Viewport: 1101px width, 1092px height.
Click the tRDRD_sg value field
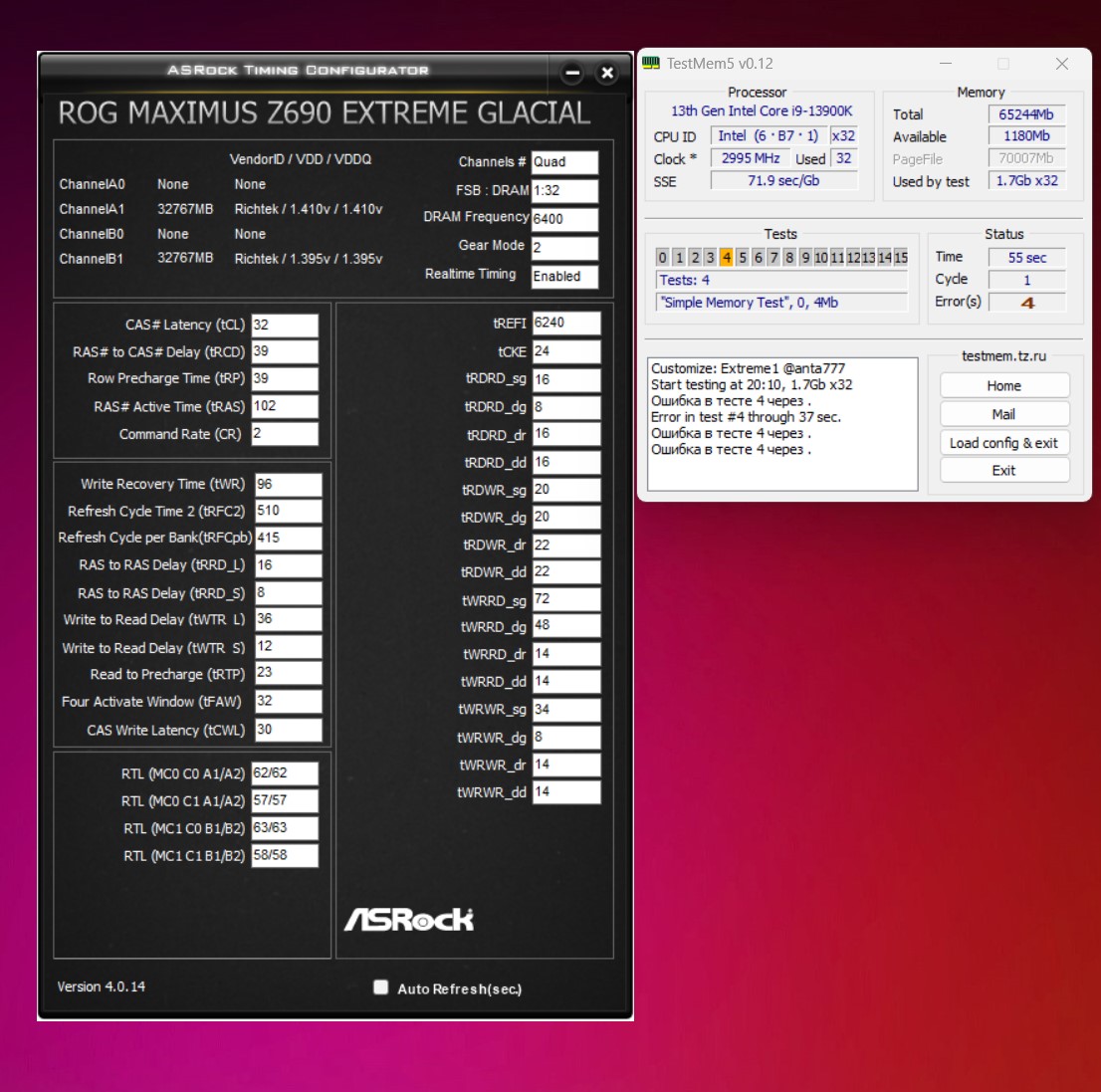click(566, 380)
